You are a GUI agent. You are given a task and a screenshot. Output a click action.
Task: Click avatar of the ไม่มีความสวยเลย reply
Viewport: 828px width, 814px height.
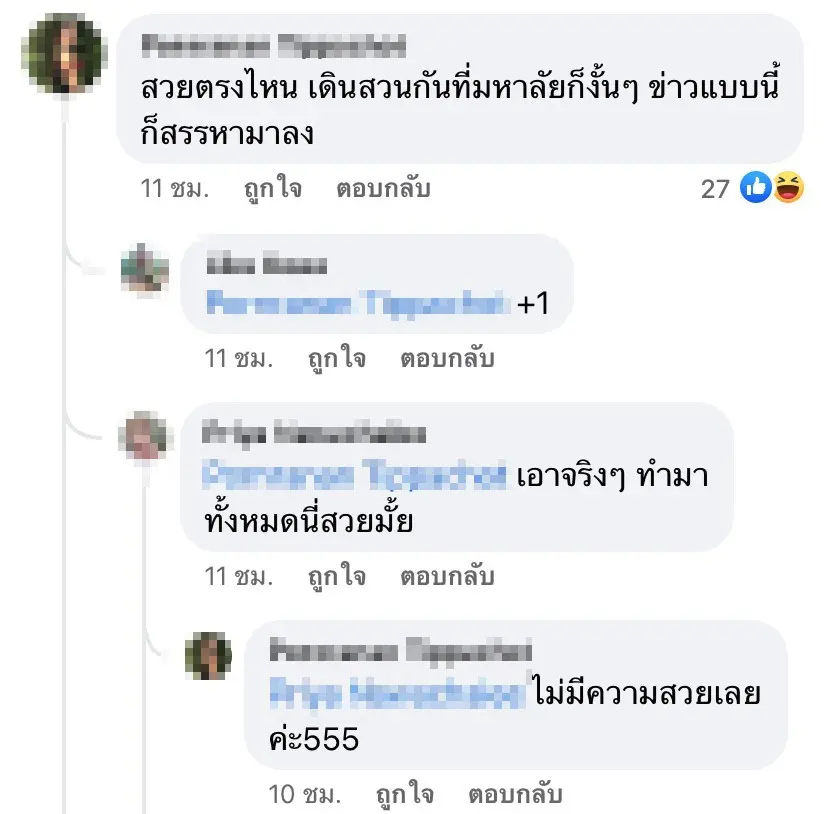tap(208, 656)
